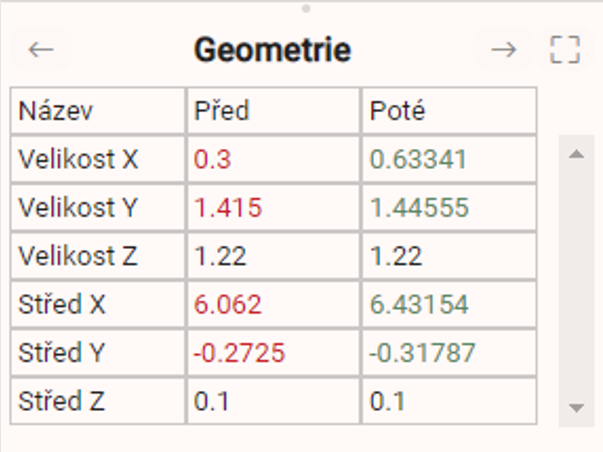603x452 pixels.
Task: Click the 6.43154 value in the Poté column
Action: click(419, 305)
